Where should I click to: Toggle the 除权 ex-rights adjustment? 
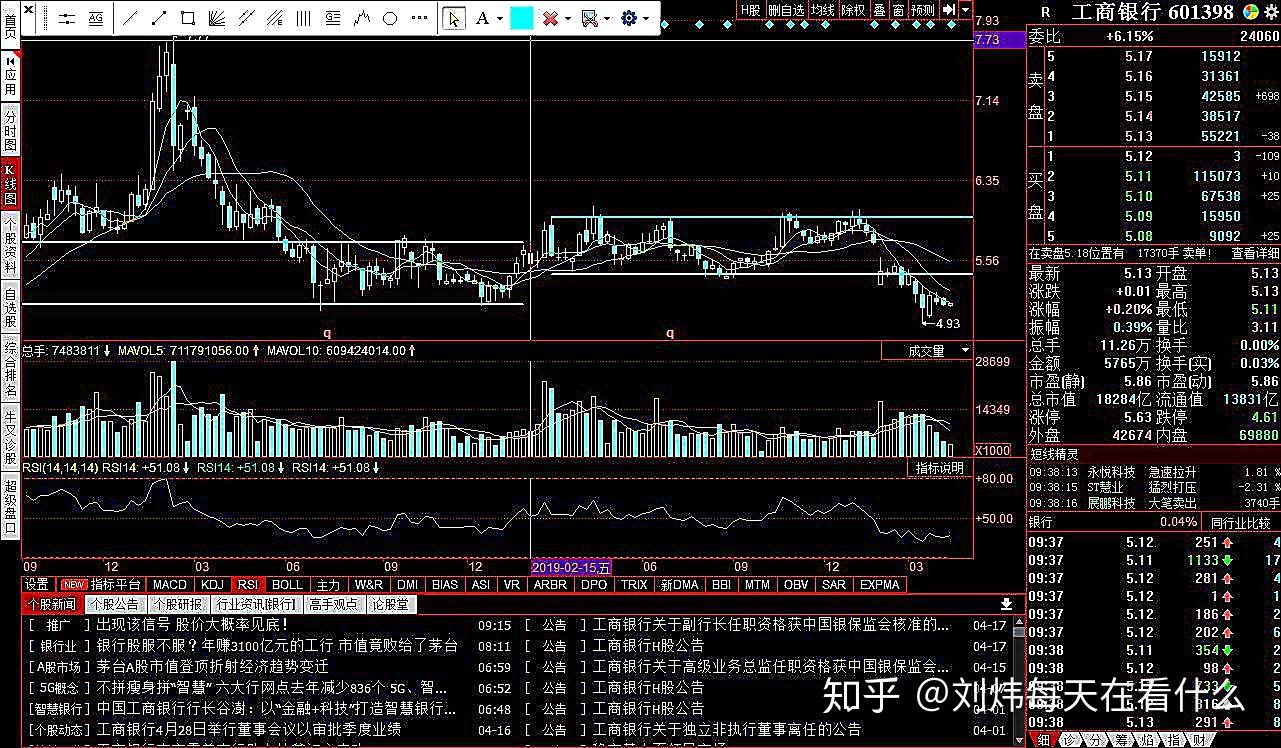click(x=853, y=10)
